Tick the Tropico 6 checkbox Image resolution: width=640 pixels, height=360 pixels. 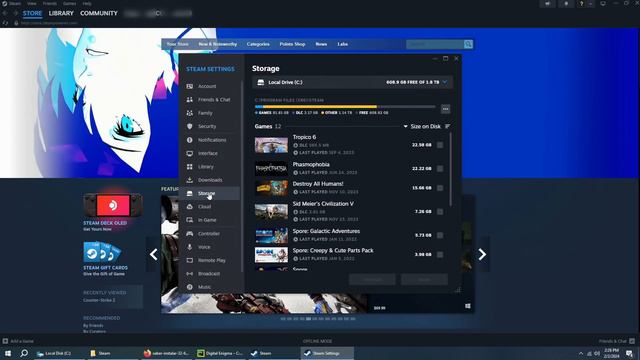click(x=440, y=145)
